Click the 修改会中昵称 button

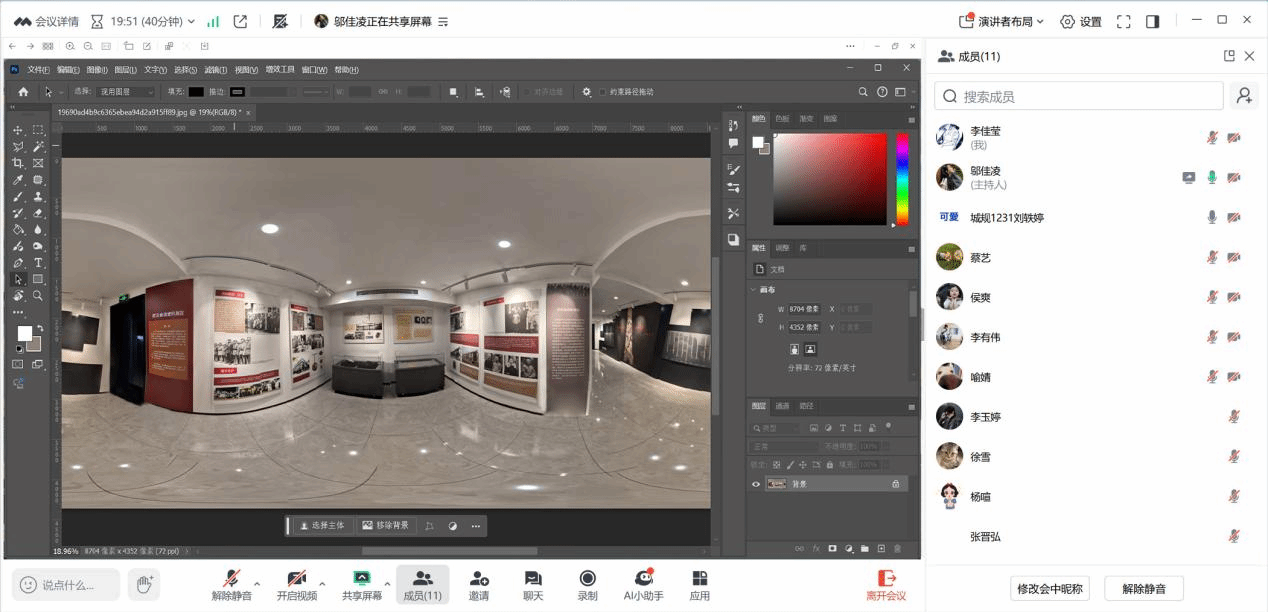1051,588
